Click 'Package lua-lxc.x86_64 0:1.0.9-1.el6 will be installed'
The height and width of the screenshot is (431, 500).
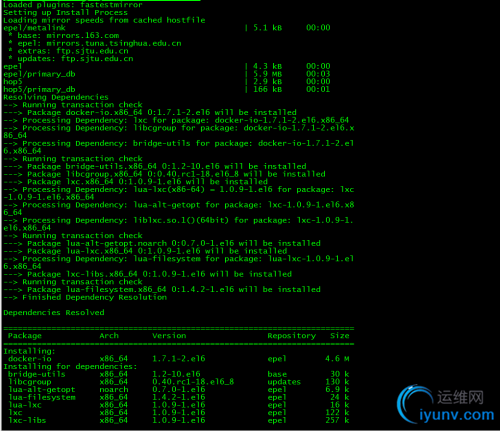click(x=157, y=251)
